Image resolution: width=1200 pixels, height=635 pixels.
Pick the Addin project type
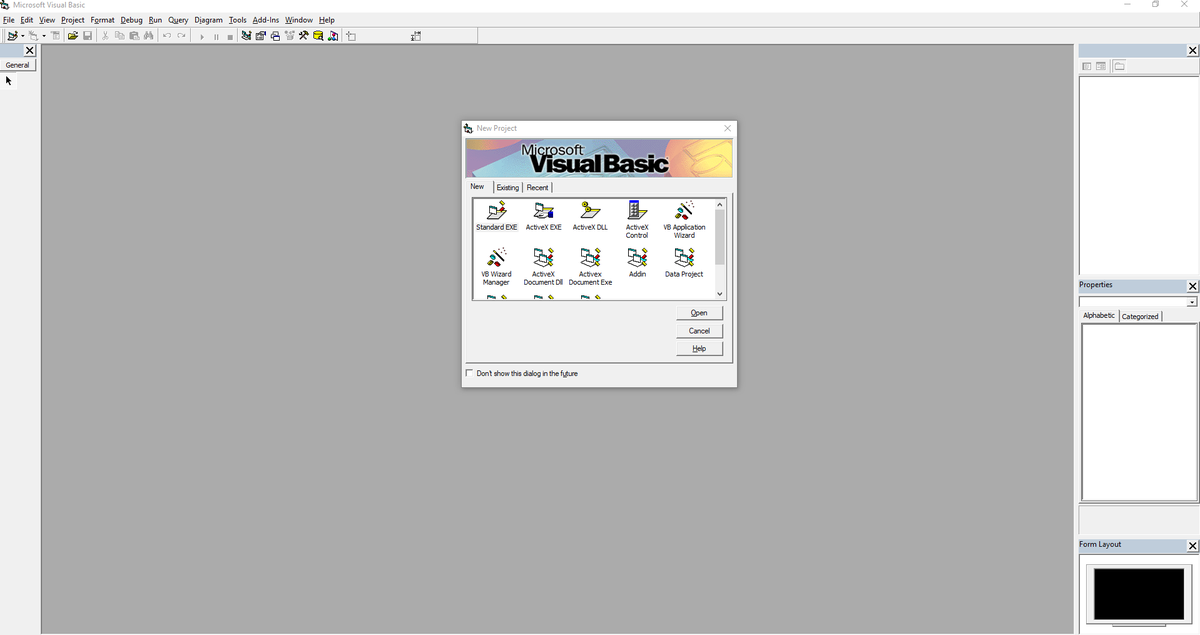637,263
